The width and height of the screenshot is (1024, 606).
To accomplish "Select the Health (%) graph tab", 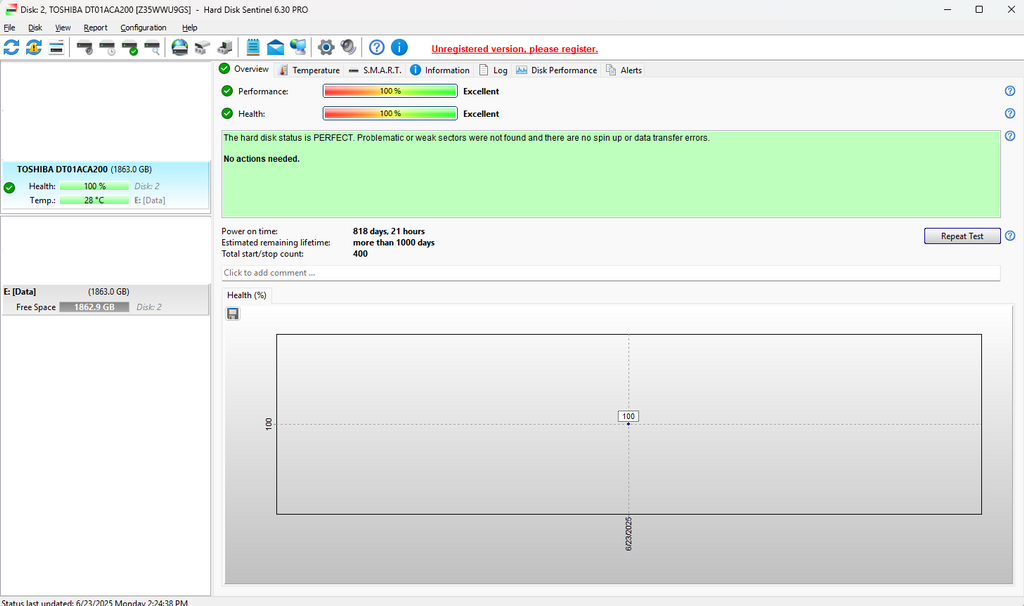I will click(x=247, y=295).
